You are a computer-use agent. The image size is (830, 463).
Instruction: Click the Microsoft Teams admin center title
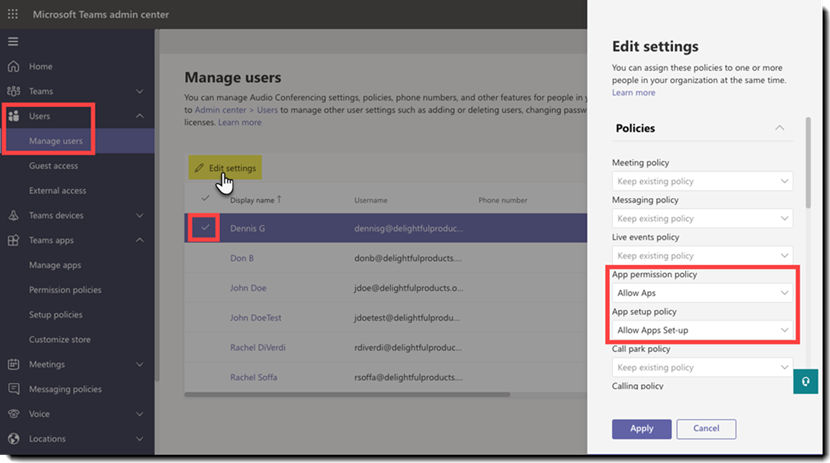tap(101, 14)
